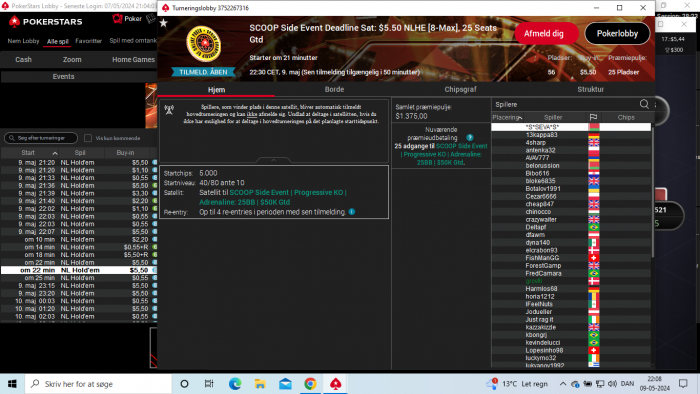The height and width of the screenshot is (394, 700).
Task: Sort players by Placering column
Action: coord(507,117)
